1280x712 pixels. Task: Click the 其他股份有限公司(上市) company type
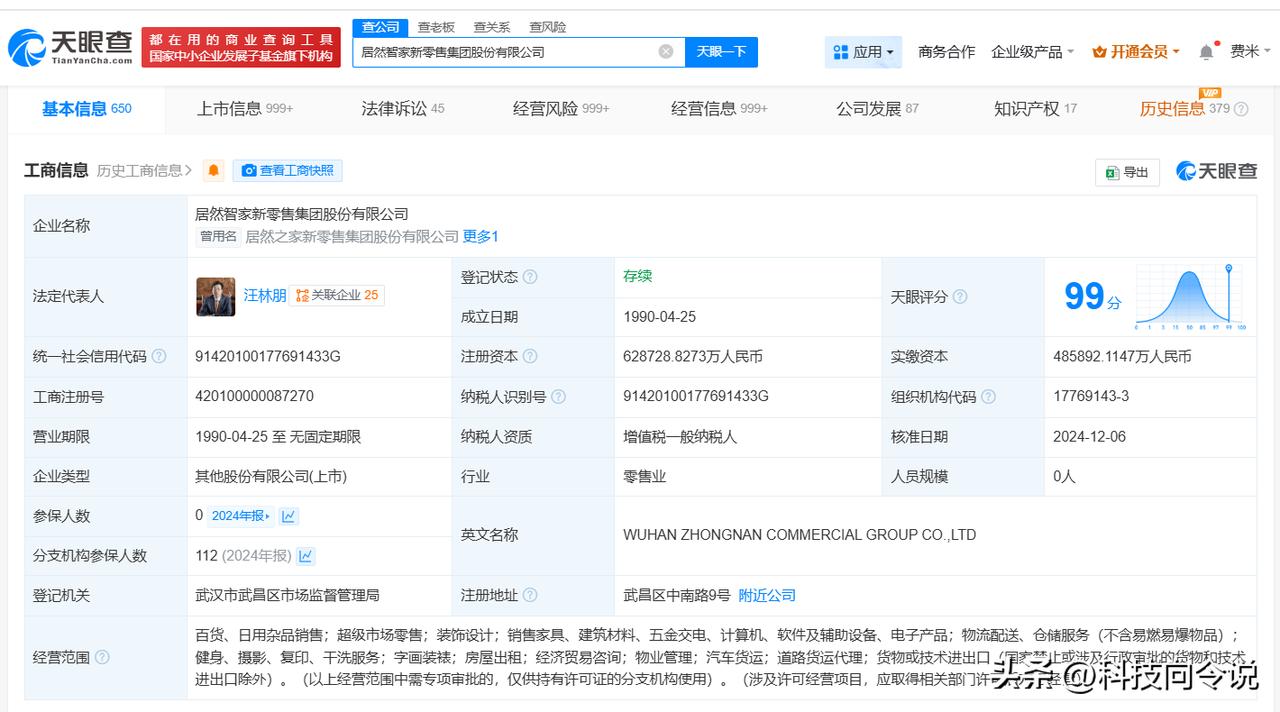[x=271, y=477]
